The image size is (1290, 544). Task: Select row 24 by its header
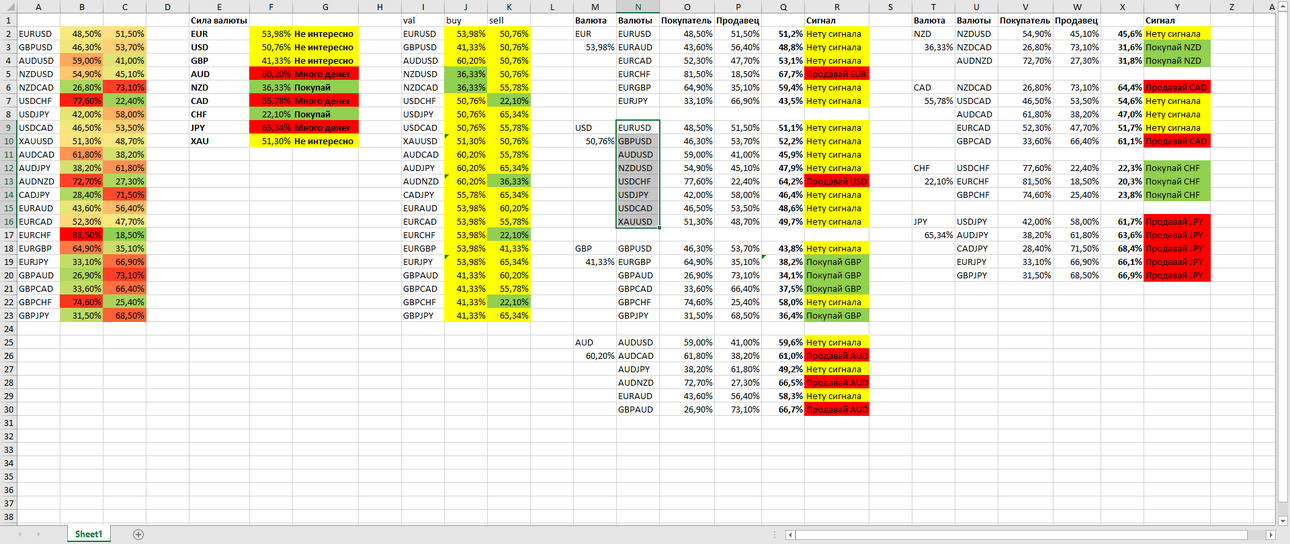tap(8, 330)
